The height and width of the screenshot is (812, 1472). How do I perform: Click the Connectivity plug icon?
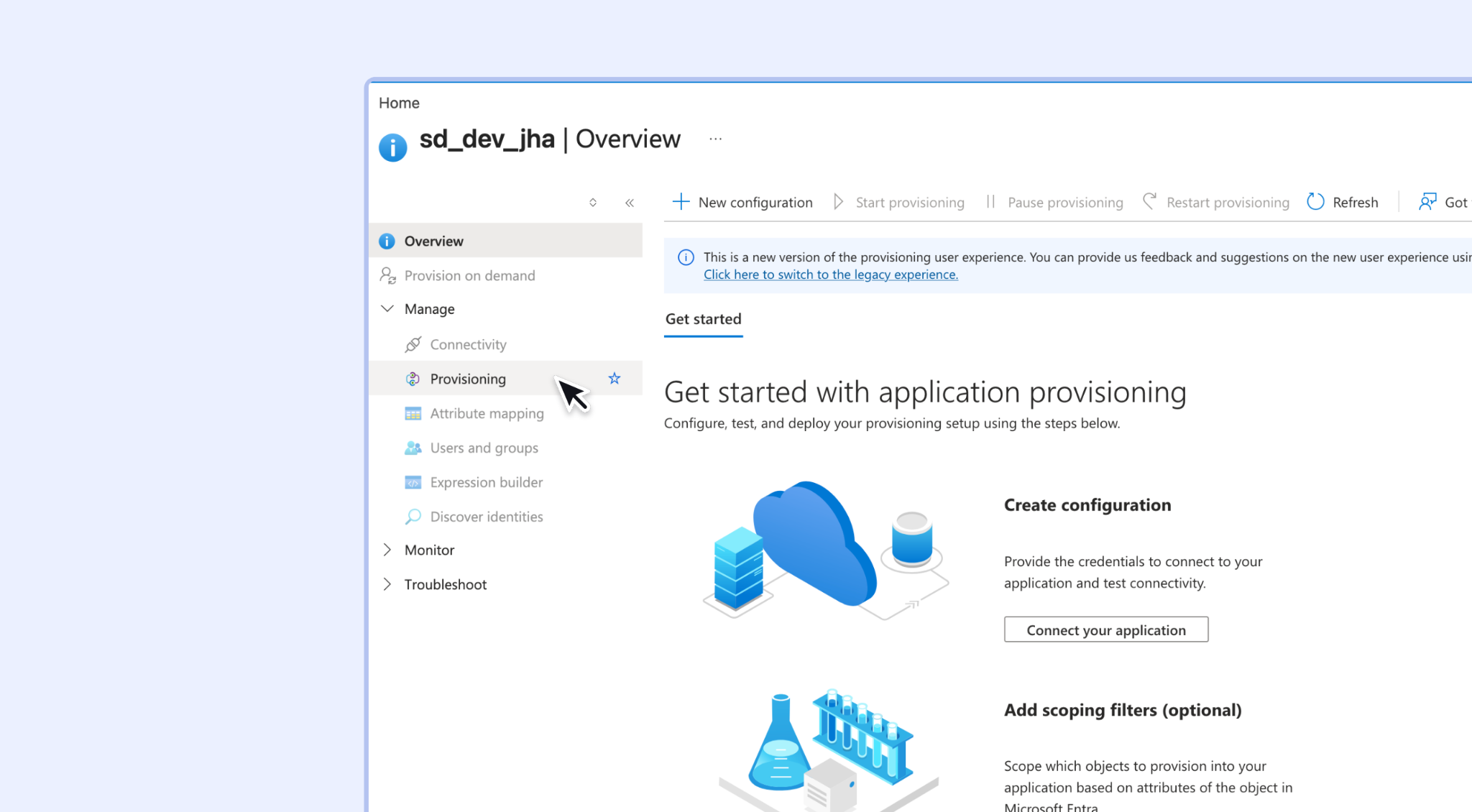point(413,344)
